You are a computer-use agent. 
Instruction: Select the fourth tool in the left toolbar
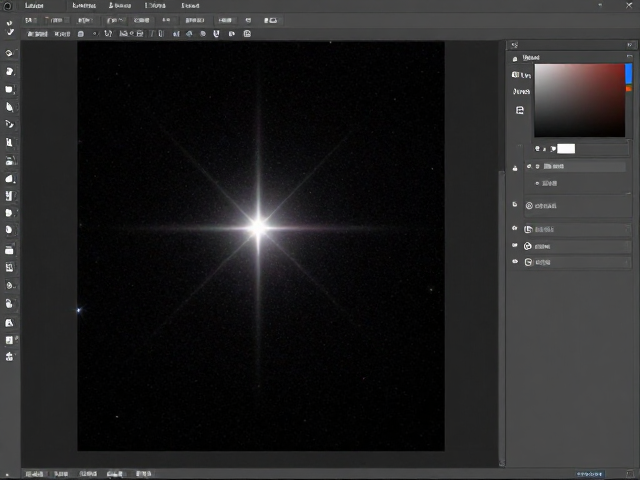click(9, 107)
